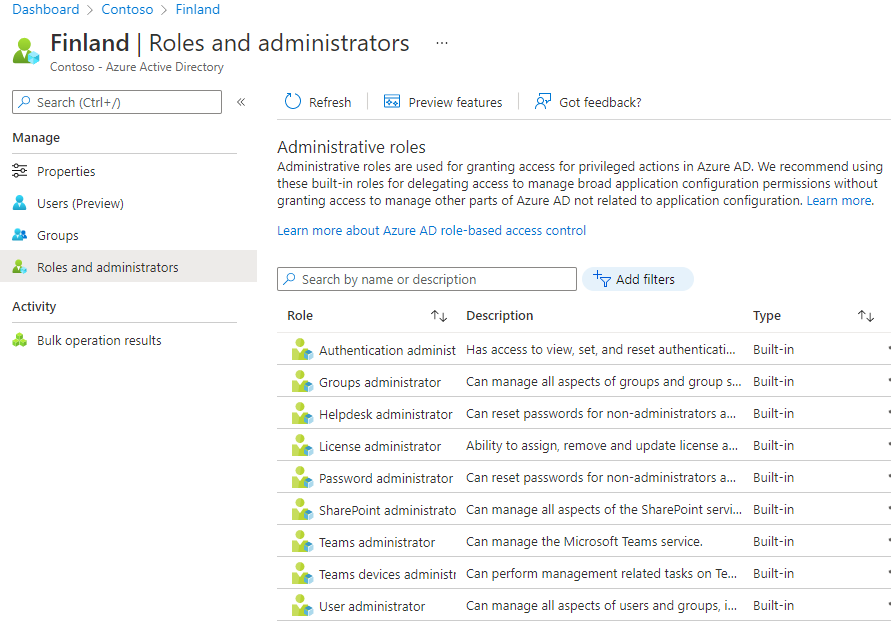Sort the list by the Role column
The width and height of the screenshot is (891, 644).
[438, 316]
